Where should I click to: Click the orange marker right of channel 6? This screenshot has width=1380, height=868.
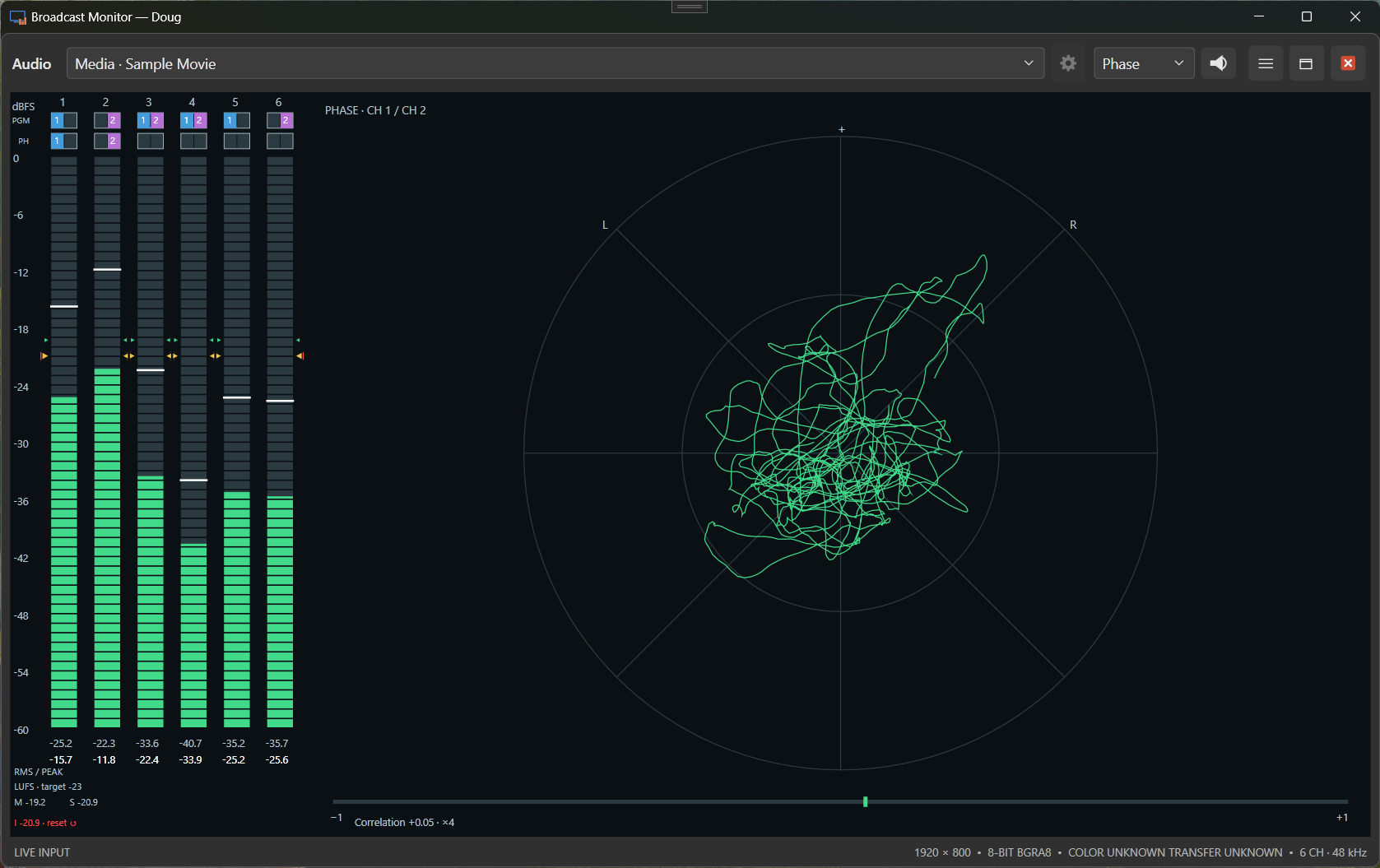[x=300, y=355]
